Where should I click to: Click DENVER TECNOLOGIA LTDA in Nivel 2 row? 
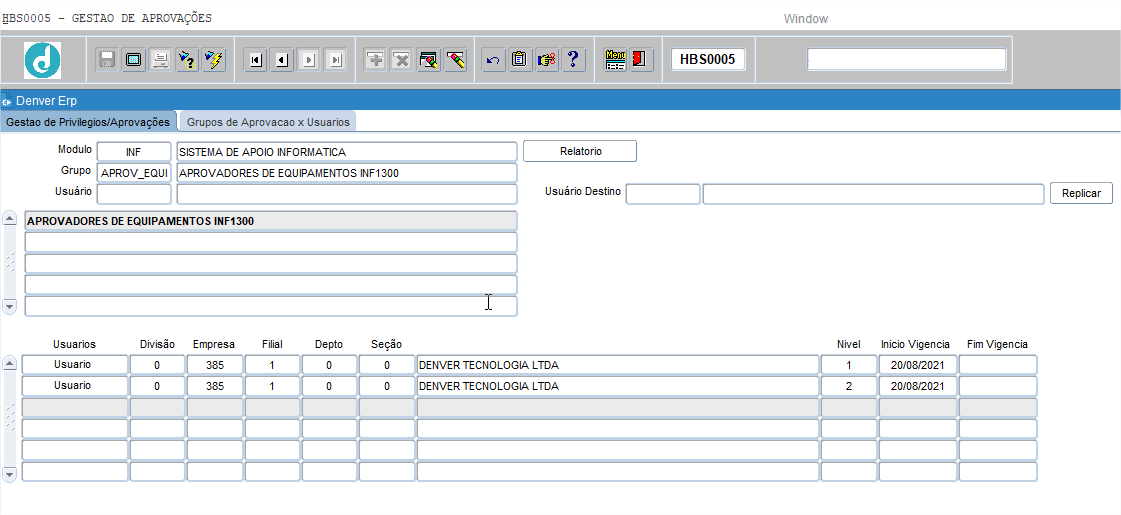pyautogui.click(x=617, y=386)
